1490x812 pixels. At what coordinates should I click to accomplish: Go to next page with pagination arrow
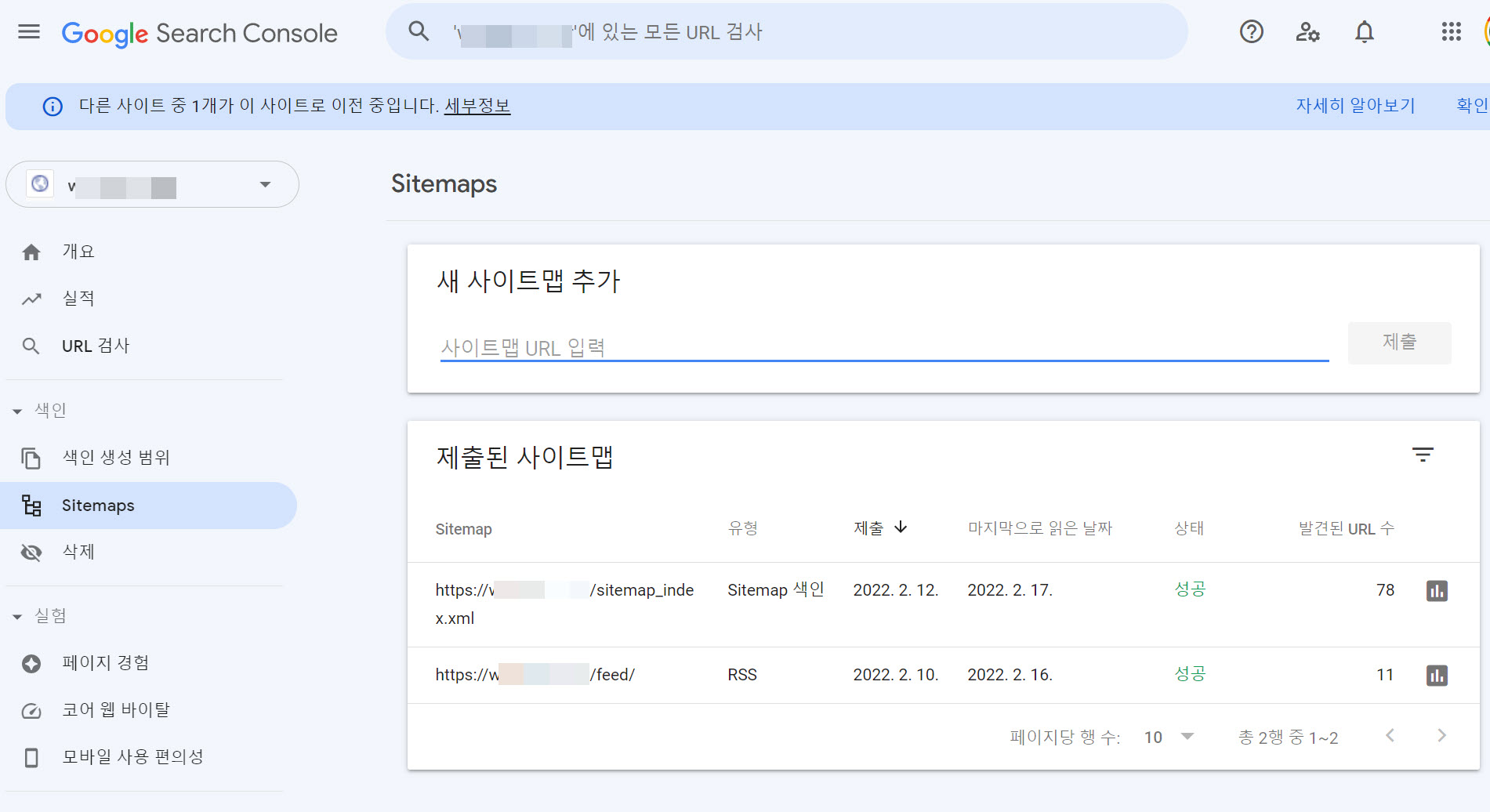[1441, 736]
